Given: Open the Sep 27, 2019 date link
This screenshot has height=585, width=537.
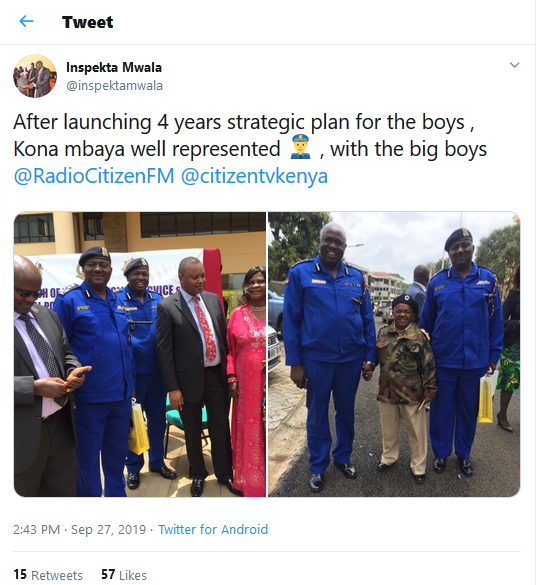Looking at the screenshot, I should (x=108, y=529).
